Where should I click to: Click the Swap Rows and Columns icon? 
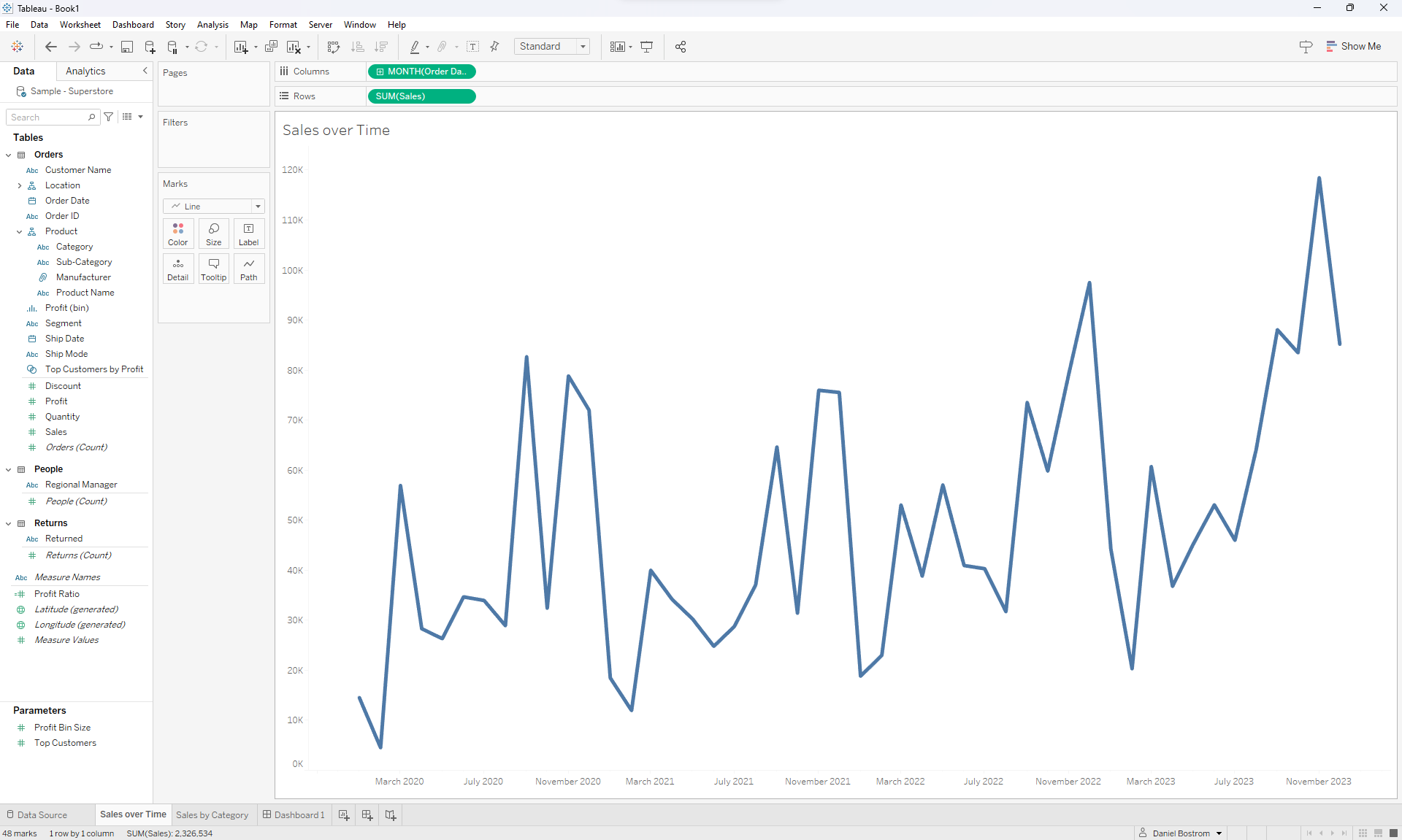coord(334,47)
